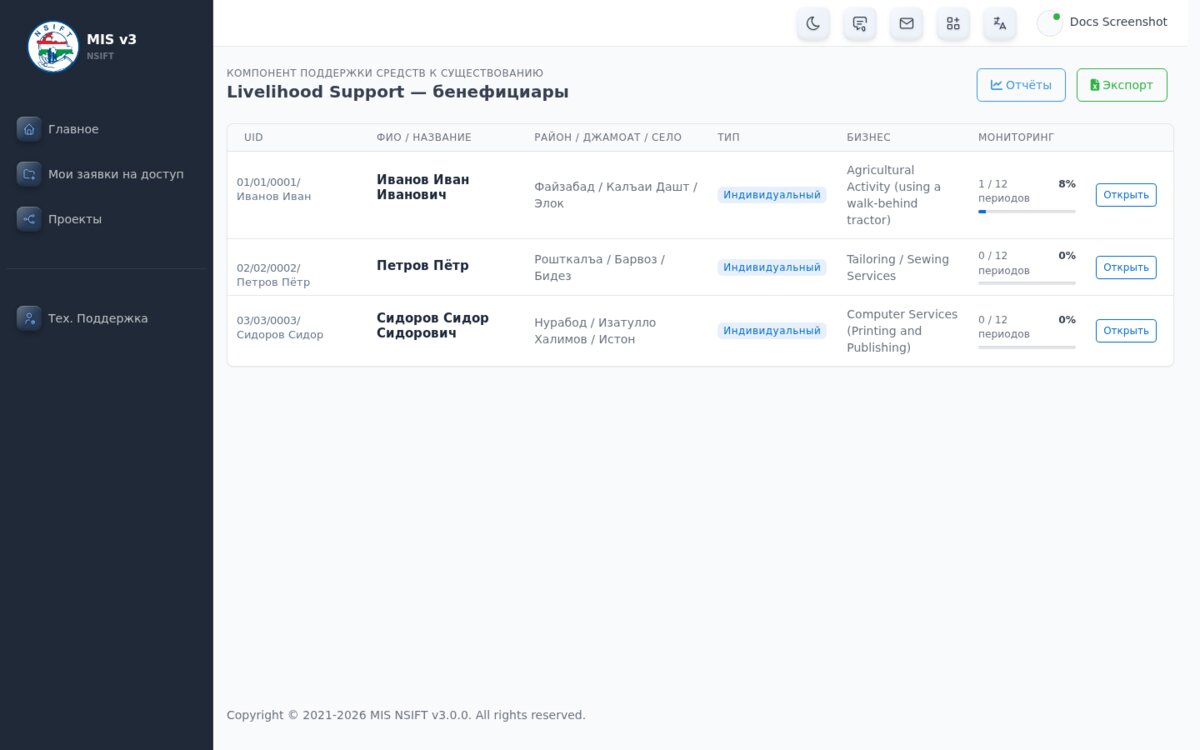The image size is (1200, 750).
Task: Click the РАЙОН / ДЖАМОАТ / СЕЛО column header
Action: (608, 137)
